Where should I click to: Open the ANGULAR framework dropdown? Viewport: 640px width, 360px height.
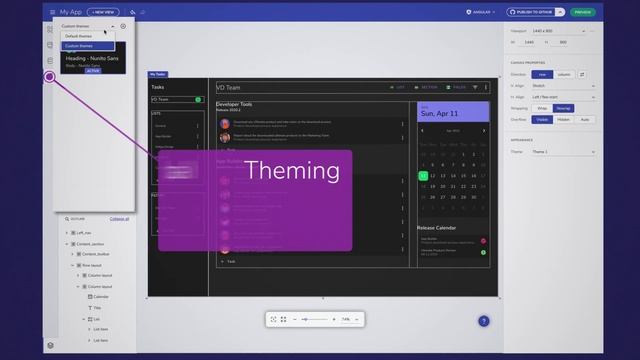(481, 12)
